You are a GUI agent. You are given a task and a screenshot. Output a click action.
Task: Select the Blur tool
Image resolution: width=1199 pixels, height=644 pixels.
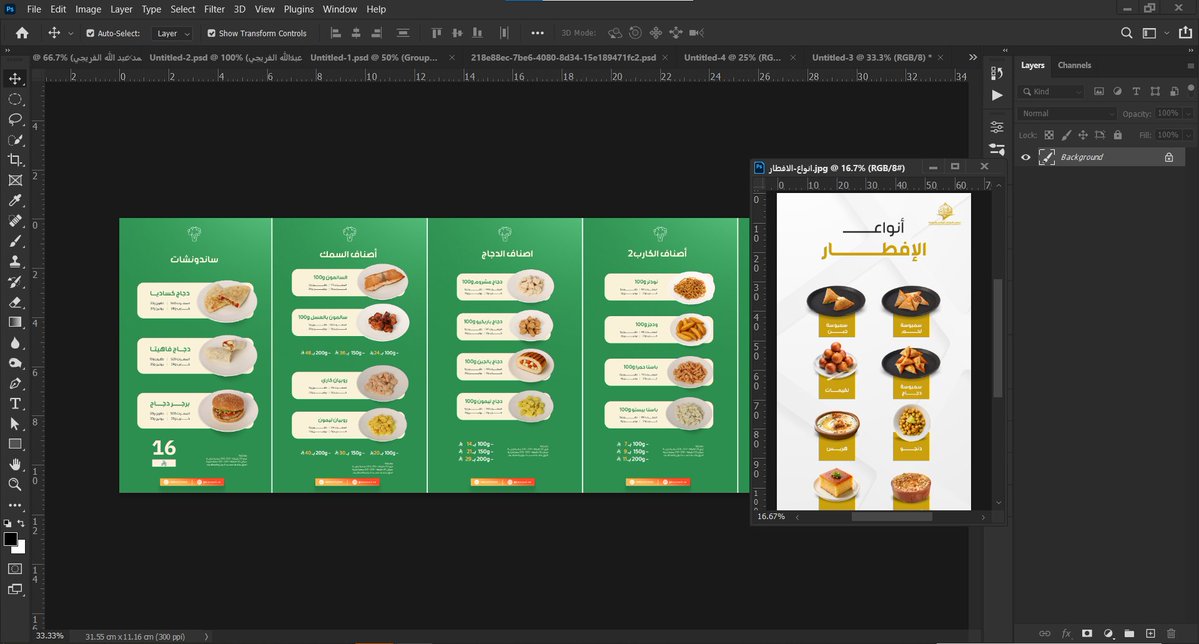15,343
